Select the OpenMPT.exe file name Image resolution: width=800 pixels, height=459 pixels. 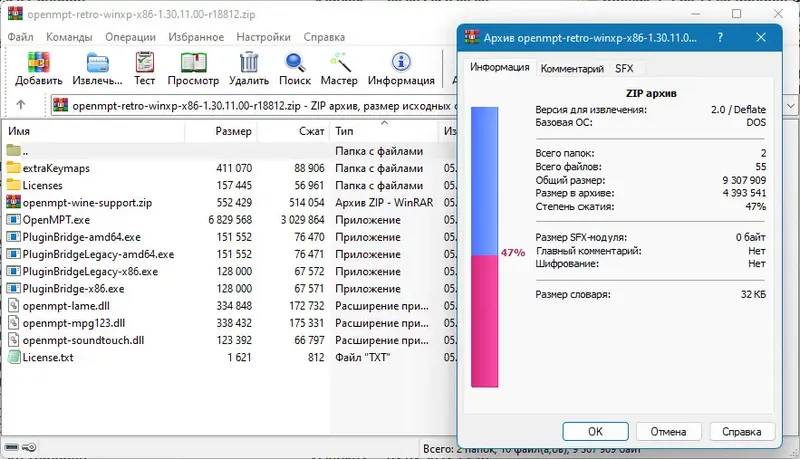[56, 220]
